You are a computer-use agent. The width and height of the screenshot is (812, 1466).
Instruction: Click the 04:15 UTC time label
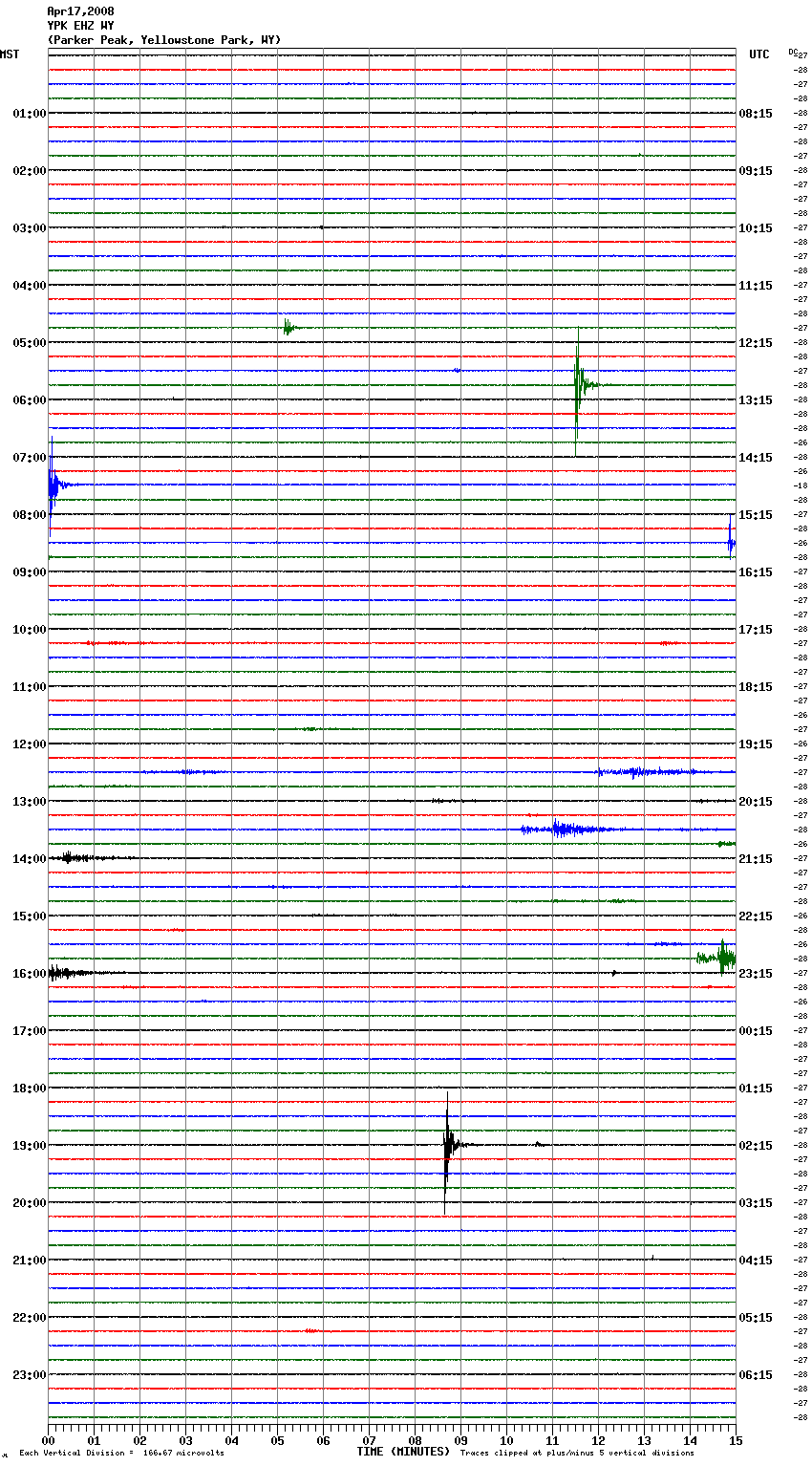756,1261
